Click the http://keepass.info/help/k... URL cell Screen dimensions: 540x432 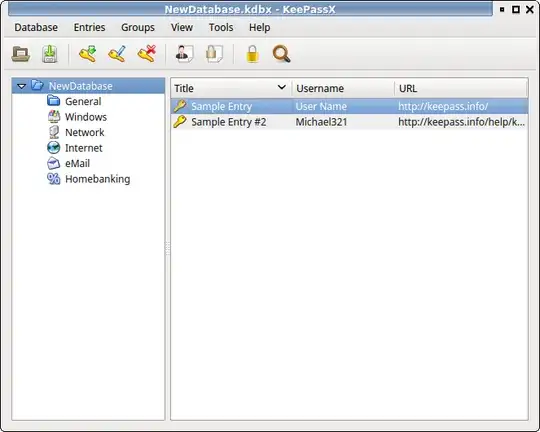[461, 122]
